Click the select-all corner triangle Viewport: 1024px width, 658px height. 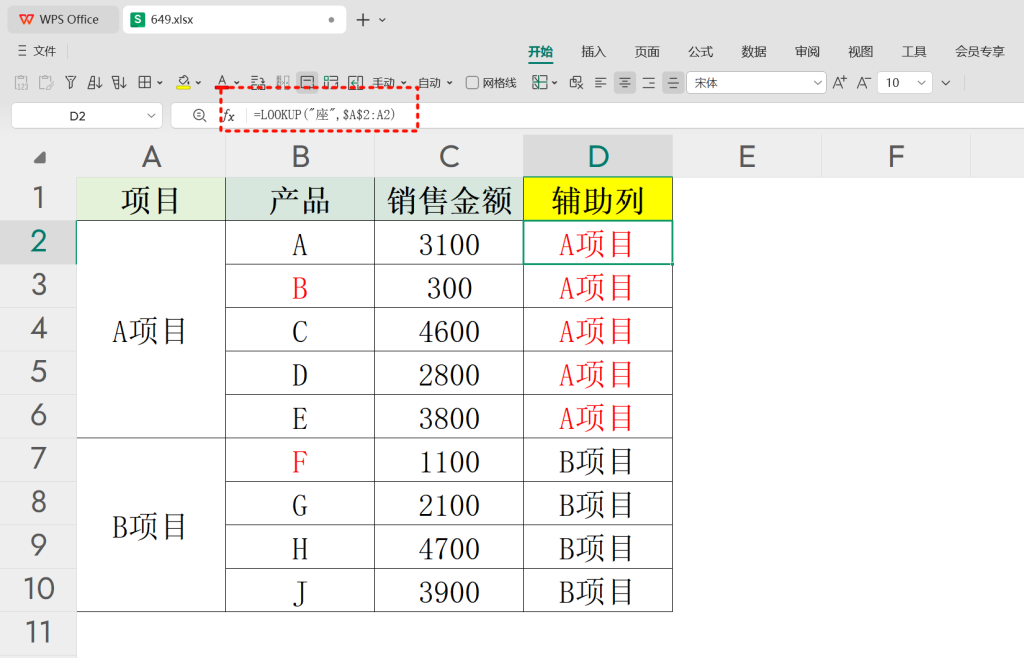pyautogui.click(x=40, y=157)
